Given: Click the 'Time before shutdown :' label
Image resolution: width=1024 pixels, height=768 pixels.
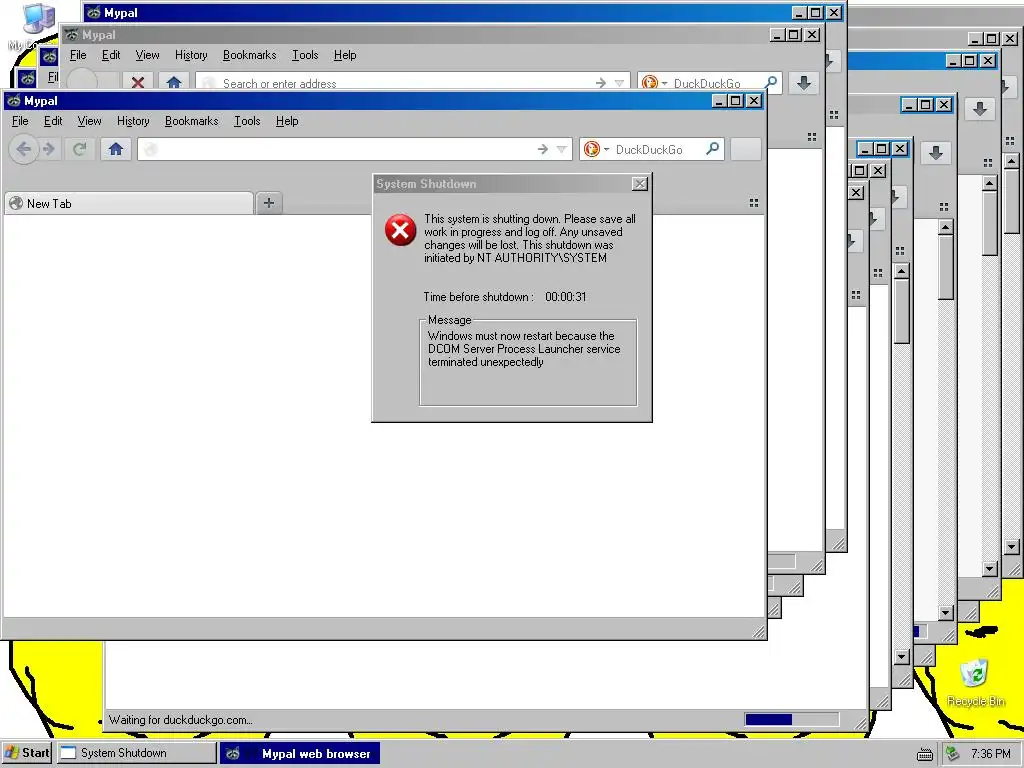Looking at the screenshot, I should coord(479,296).
